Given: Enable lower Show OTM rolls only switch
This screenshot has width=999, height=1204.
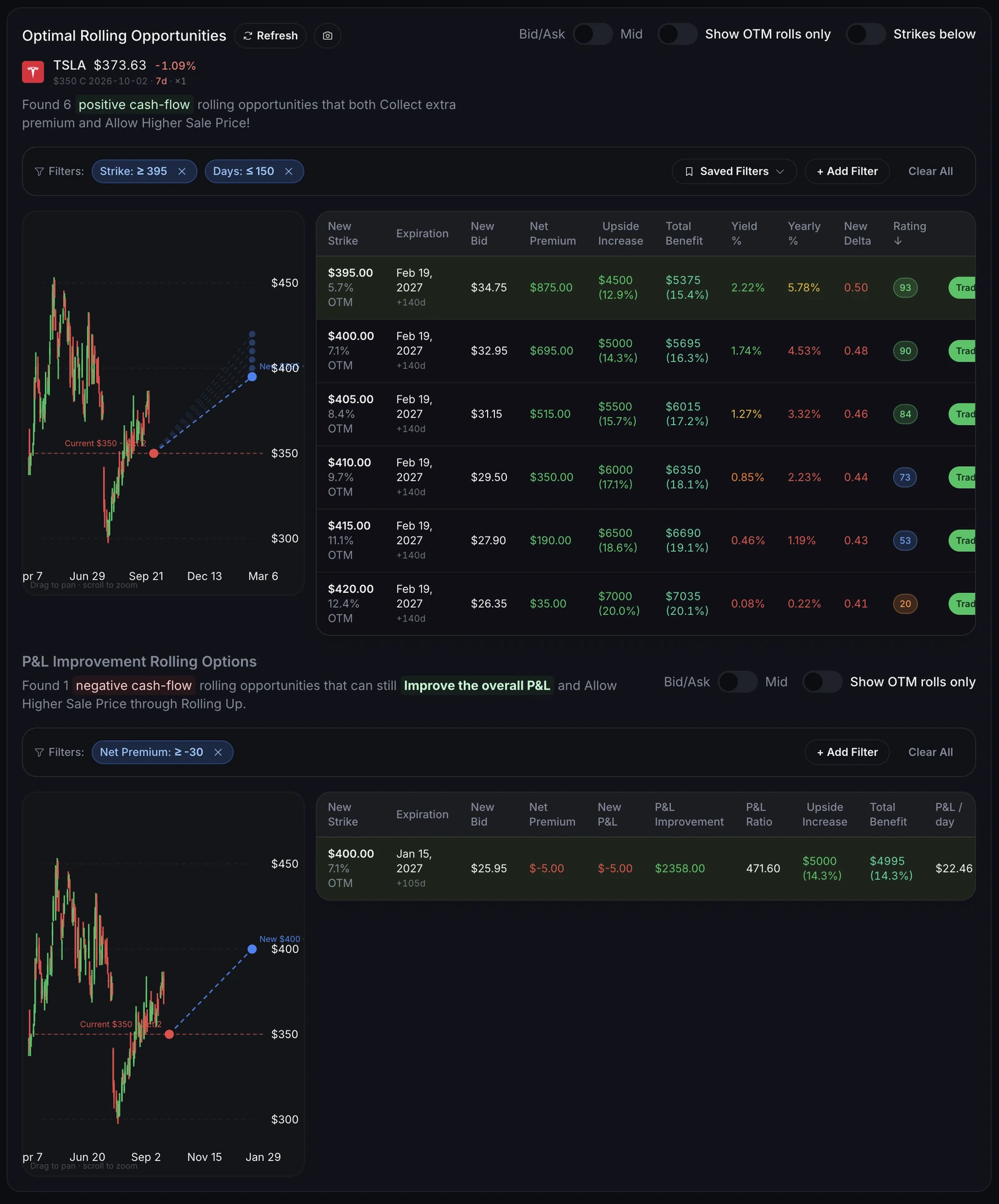Looking at the screenshot, I should pos(822,682).
